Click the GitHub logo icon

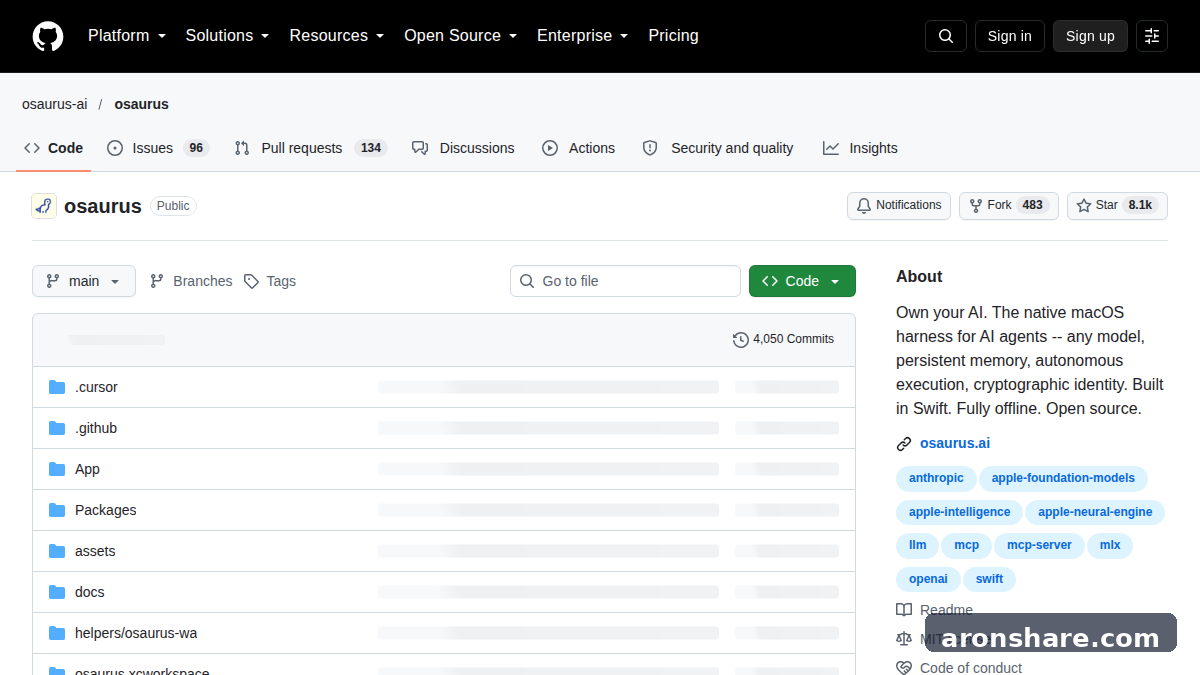[x=48, y=36]
